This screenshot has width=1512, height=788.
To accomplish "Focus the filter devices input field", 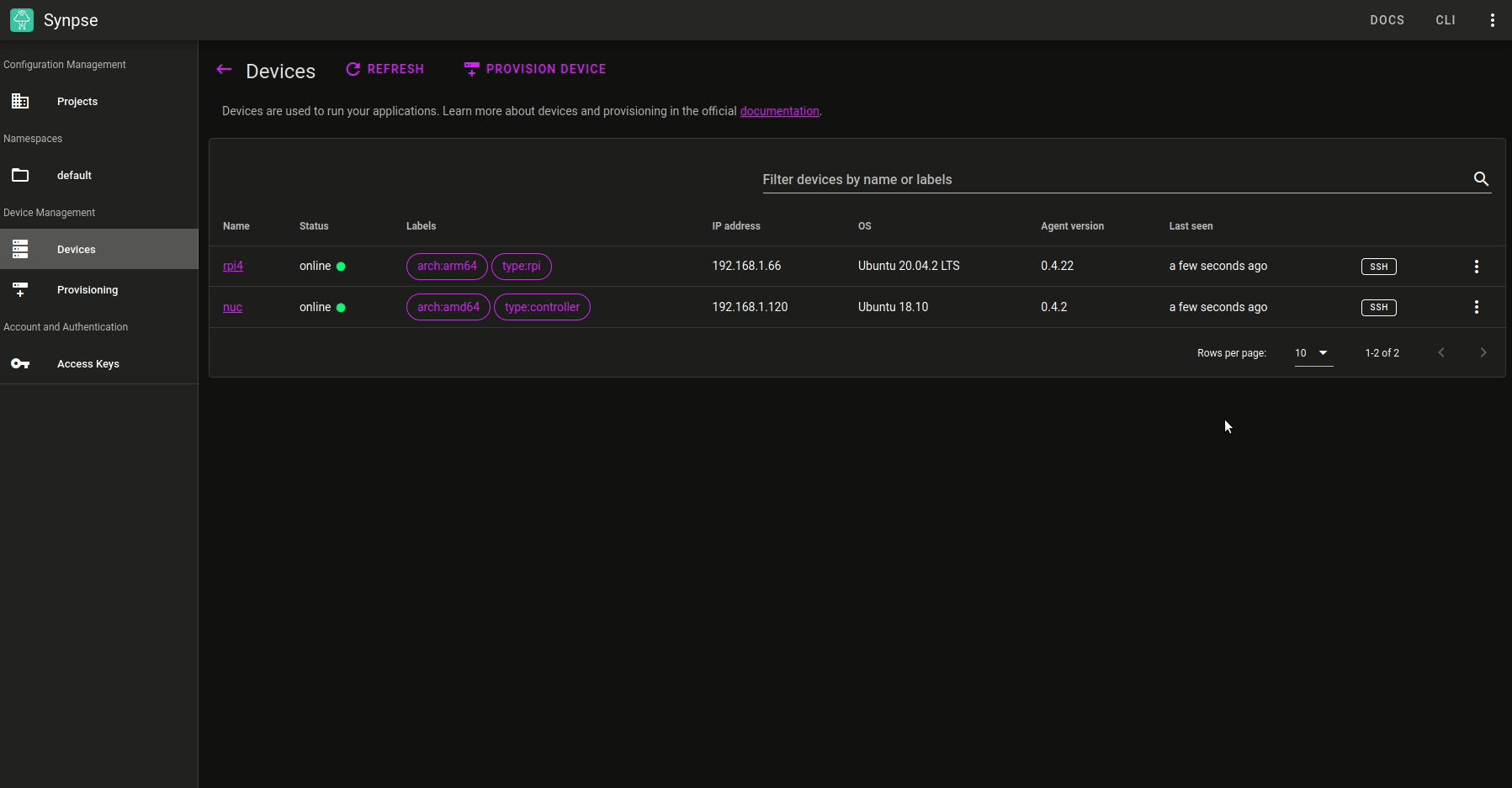I will [1111, 180].
